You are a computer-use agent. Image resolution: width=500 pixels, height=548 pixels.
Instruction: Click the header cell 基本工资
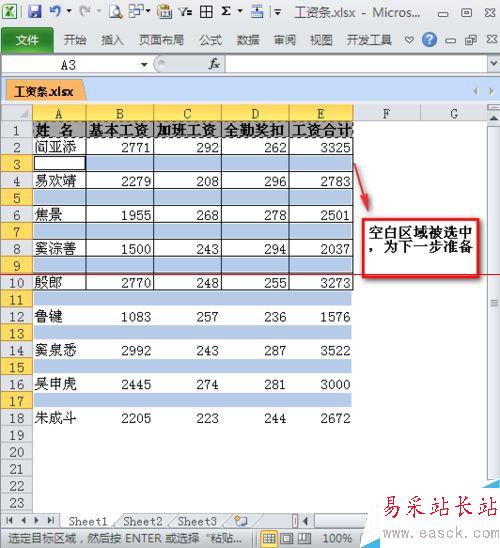pos(119,130)
